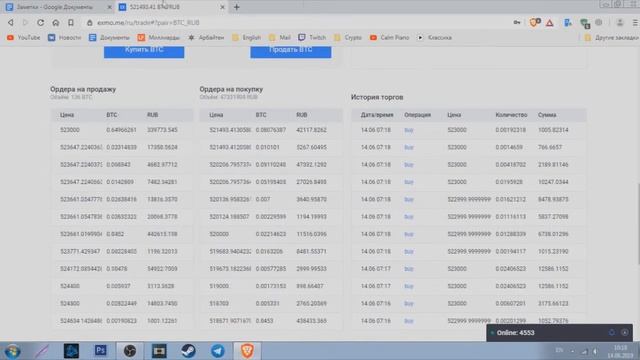The height and width of the screenshot is (360, 640).
Task: Open the Calm Piano bookmark
Action: tap(389, 38)
